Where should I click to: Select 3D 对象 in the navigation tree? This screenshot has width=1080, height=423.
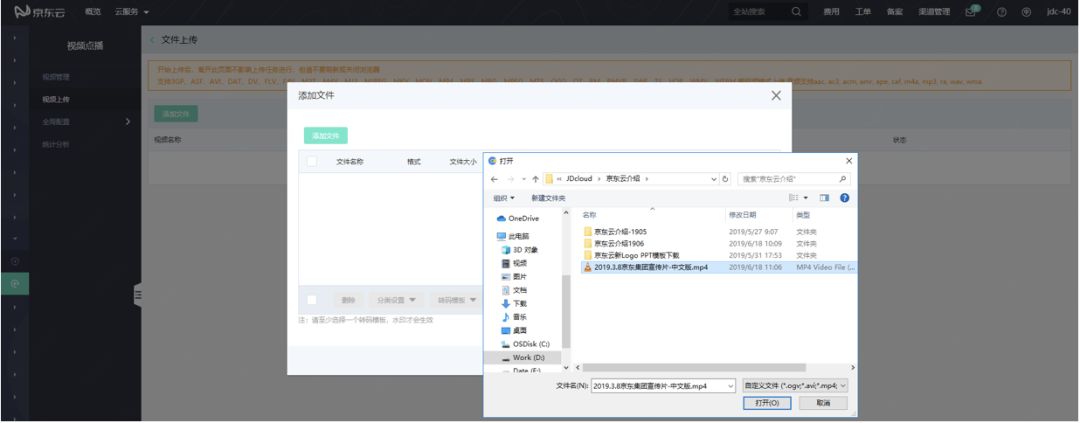[x=520, y=250]
